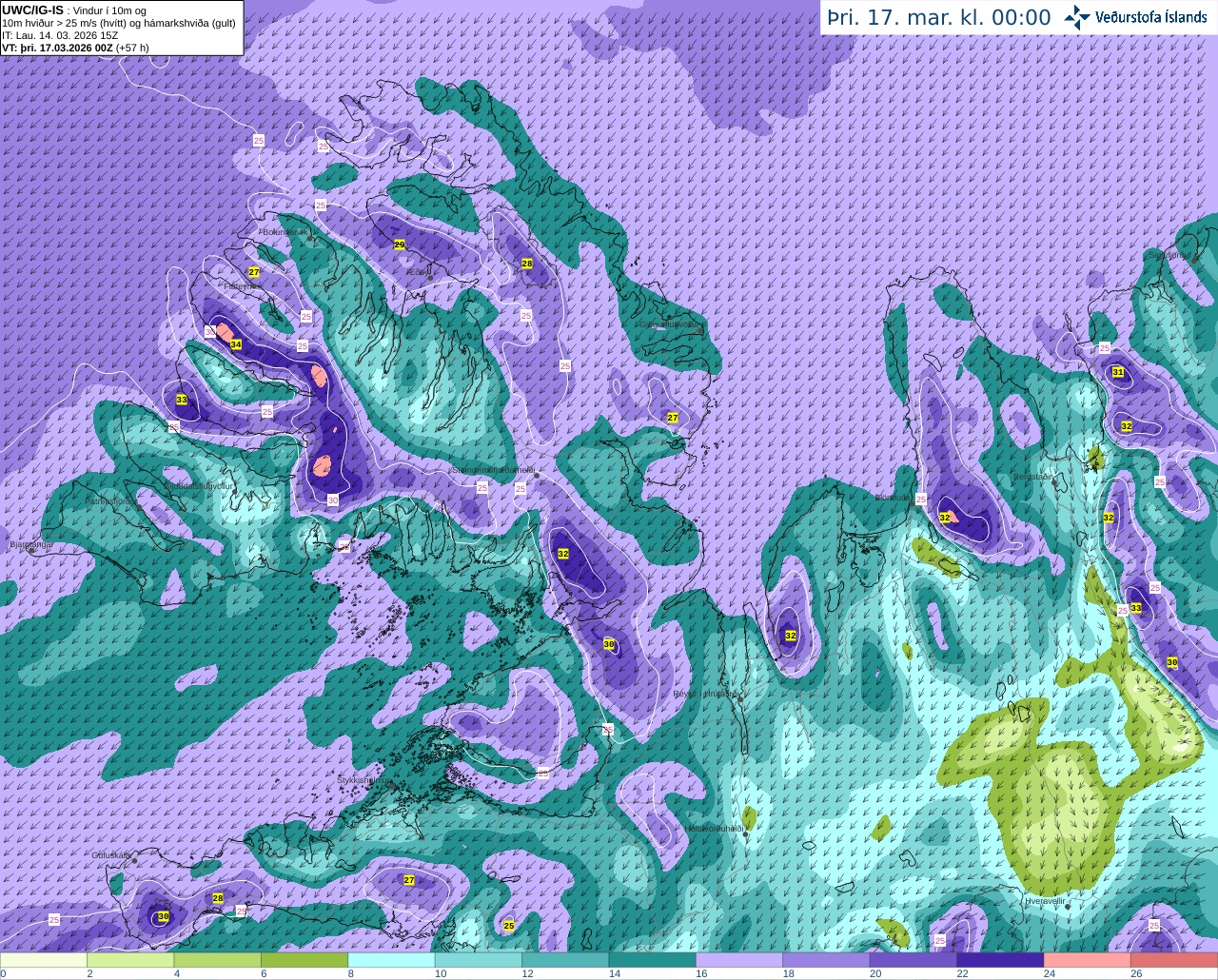Viewport: 1218px width, 980px height.
Task: Click the Blönduós station label
Action: pyautogui.click(x=893, y=497)
